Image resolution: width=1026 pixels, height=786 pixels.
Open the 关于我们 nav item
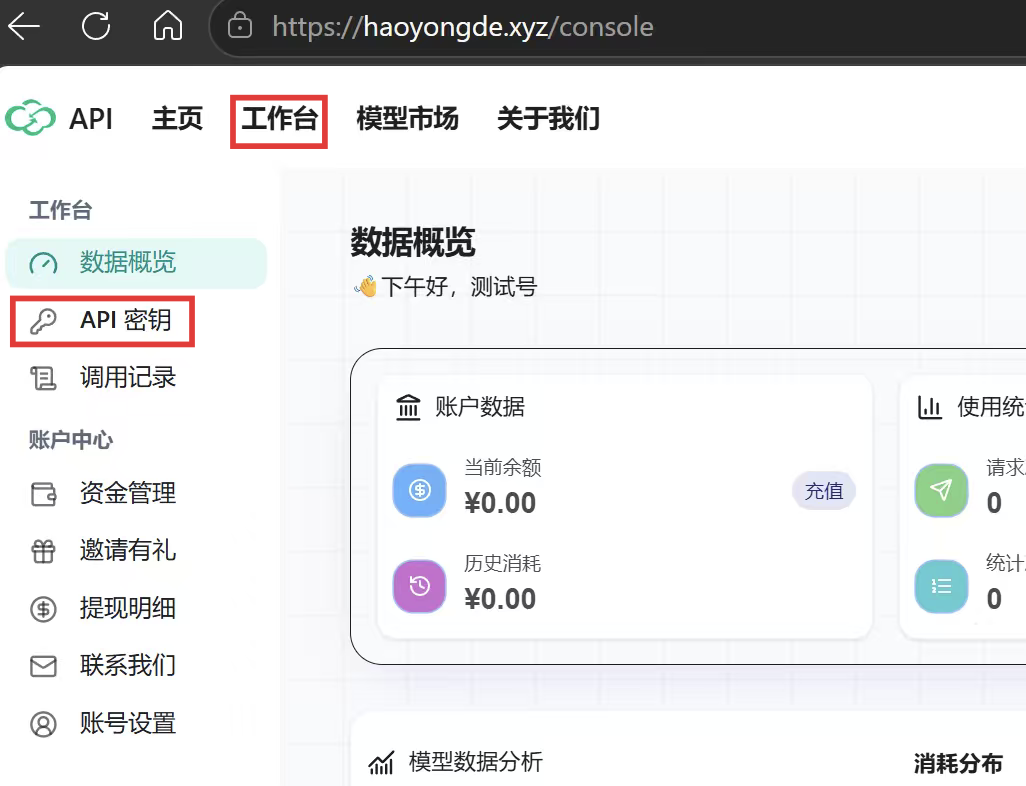(548, 119)
